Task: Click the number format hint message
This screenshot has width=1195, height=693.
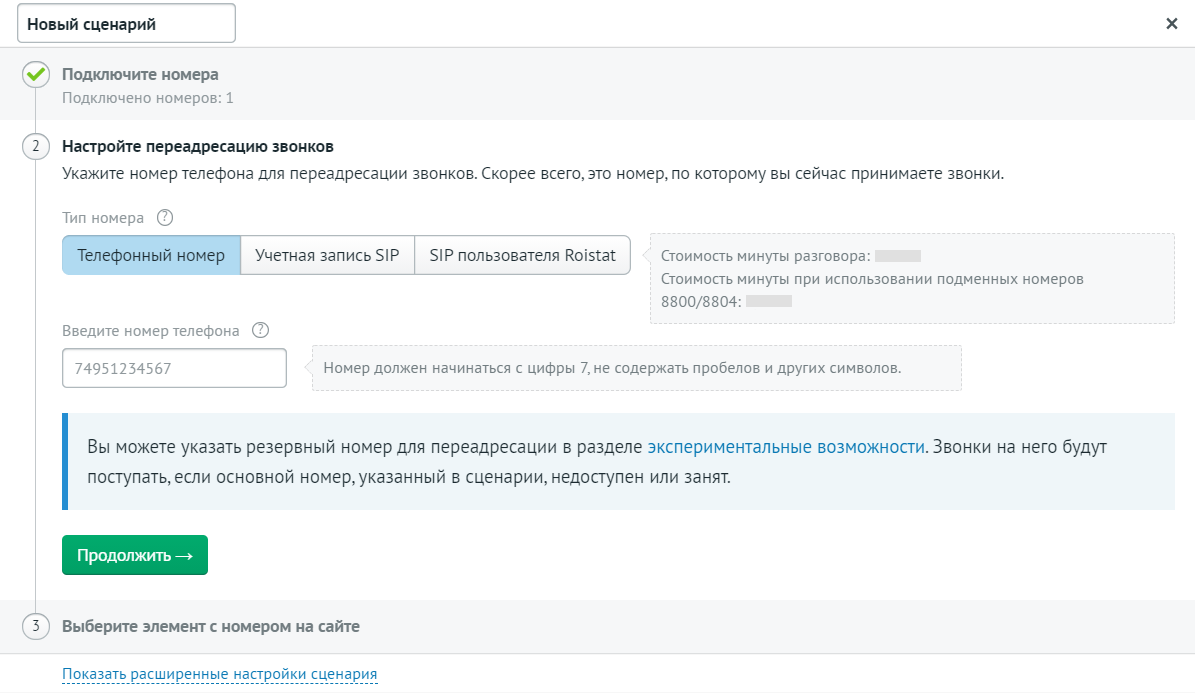Action: [637, 367]
